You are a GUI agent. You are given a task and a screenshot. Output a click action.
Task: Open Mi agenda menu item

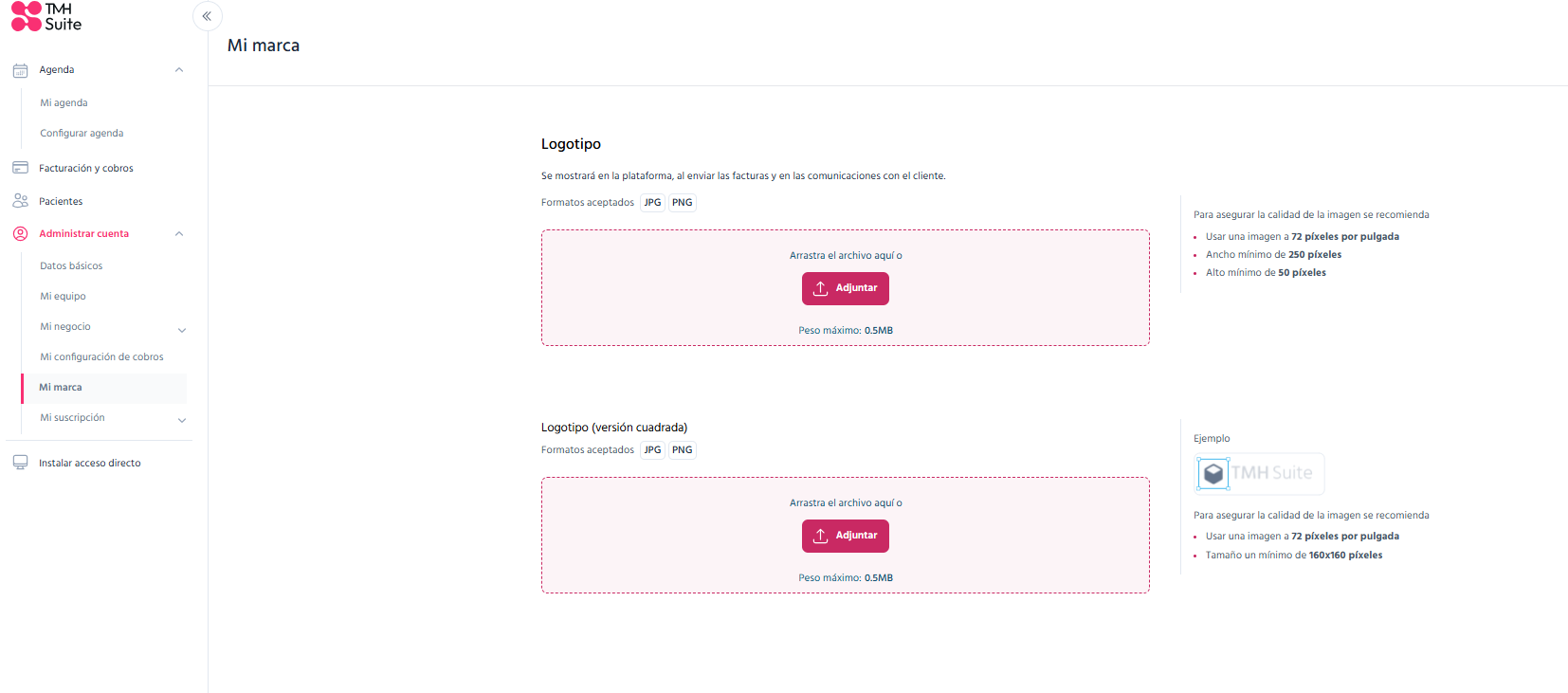(x=64, y=102)
